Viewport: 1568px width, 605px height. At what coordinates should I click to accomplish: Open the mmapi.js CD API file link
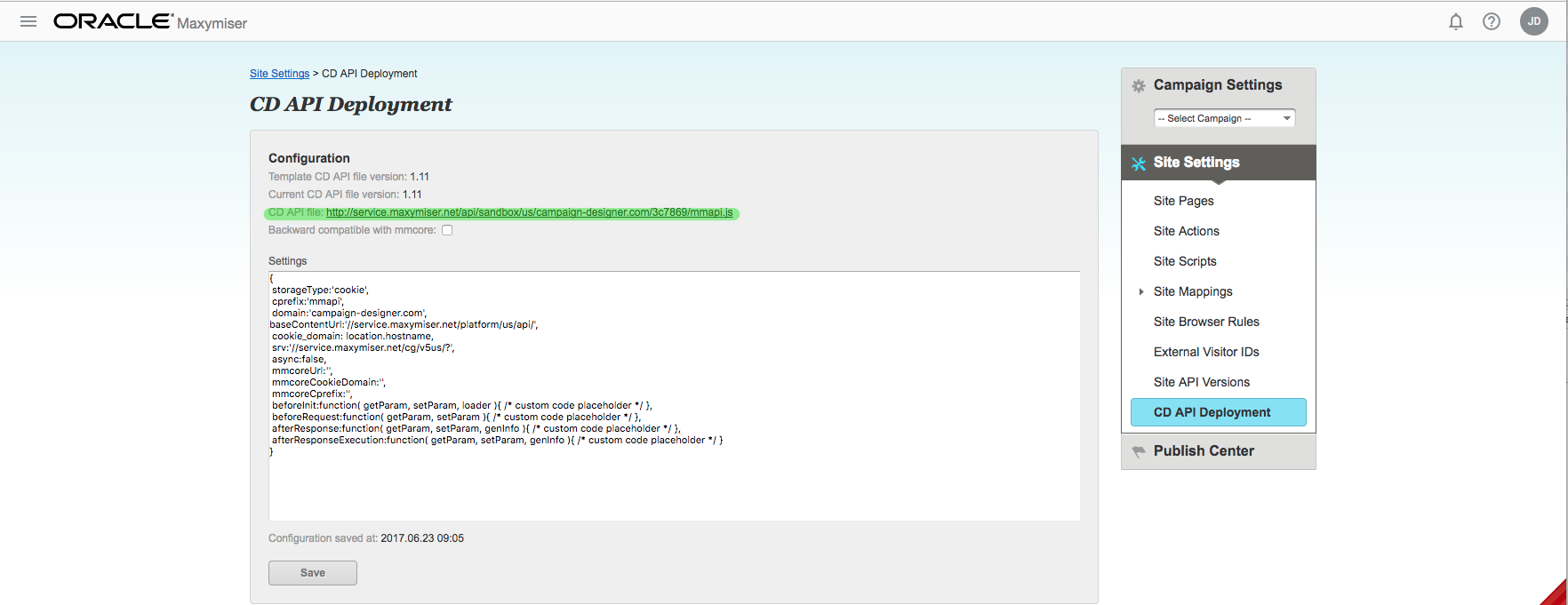pos(529,212)
